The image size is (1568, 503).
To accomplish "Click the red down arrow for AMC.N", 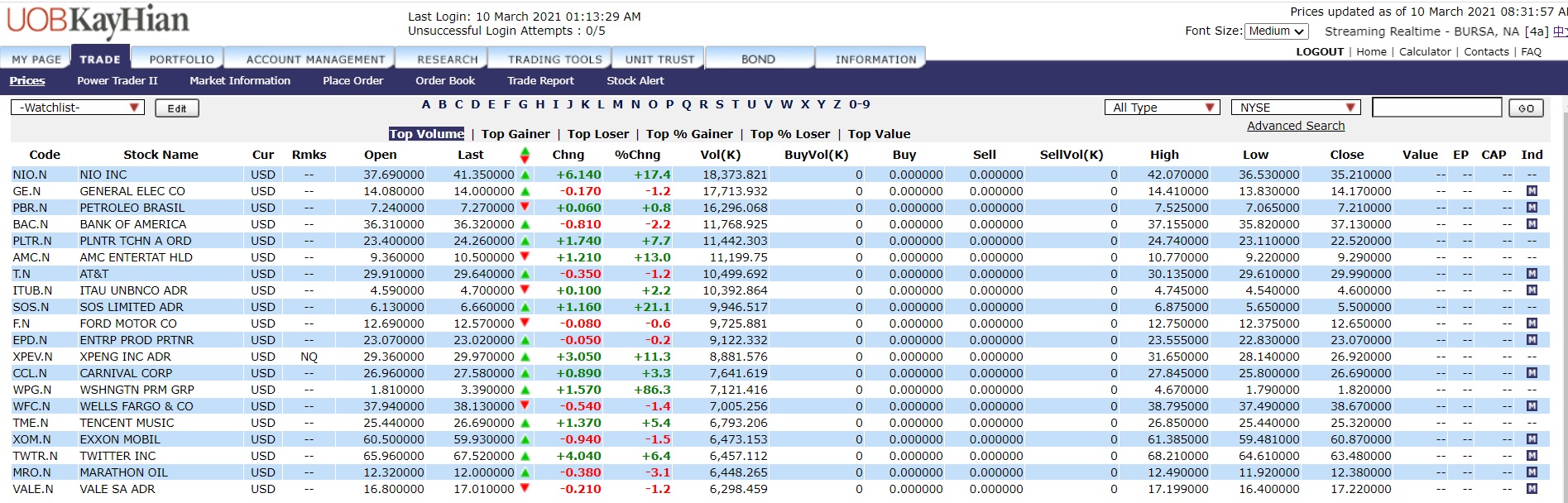I will click(x=525, y=256).
